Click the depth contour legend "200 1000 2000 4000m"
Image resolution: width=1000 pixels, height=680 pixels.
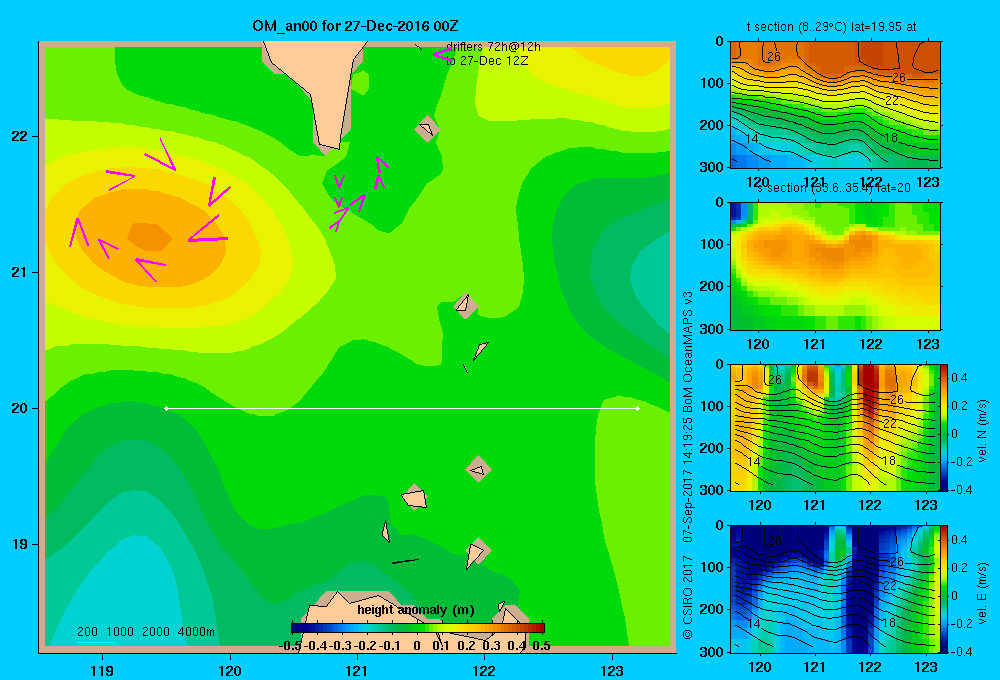146,632
